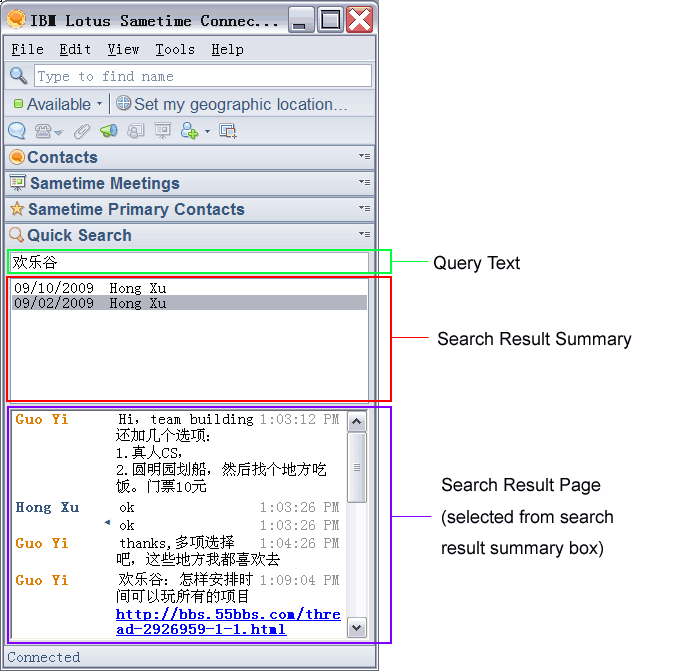Focus the Type to find name field
673x671 pixels.
pos(203,76)
